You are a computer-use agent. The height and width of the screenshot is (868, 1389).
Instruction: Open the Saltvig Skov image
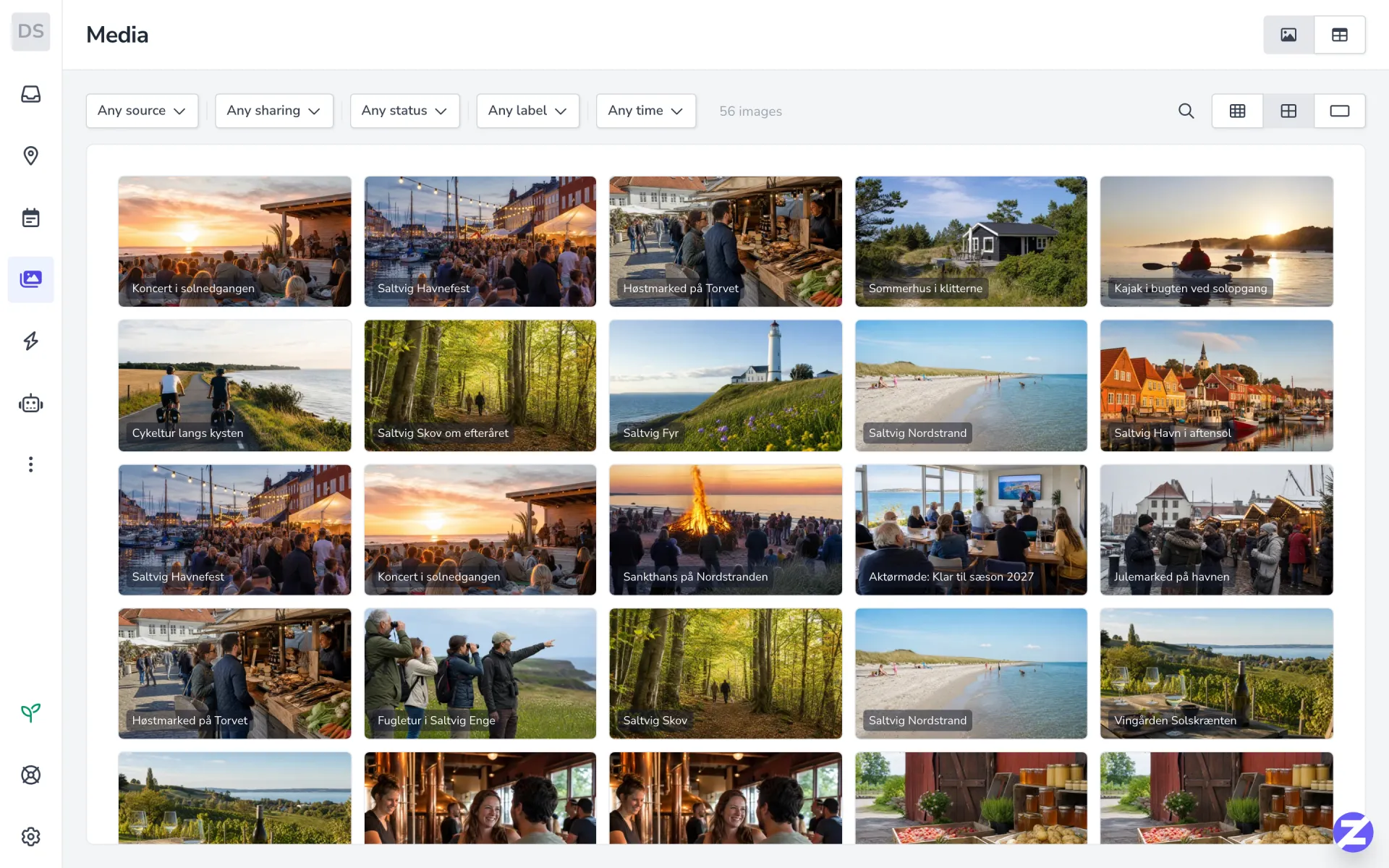tap(726, 673)
